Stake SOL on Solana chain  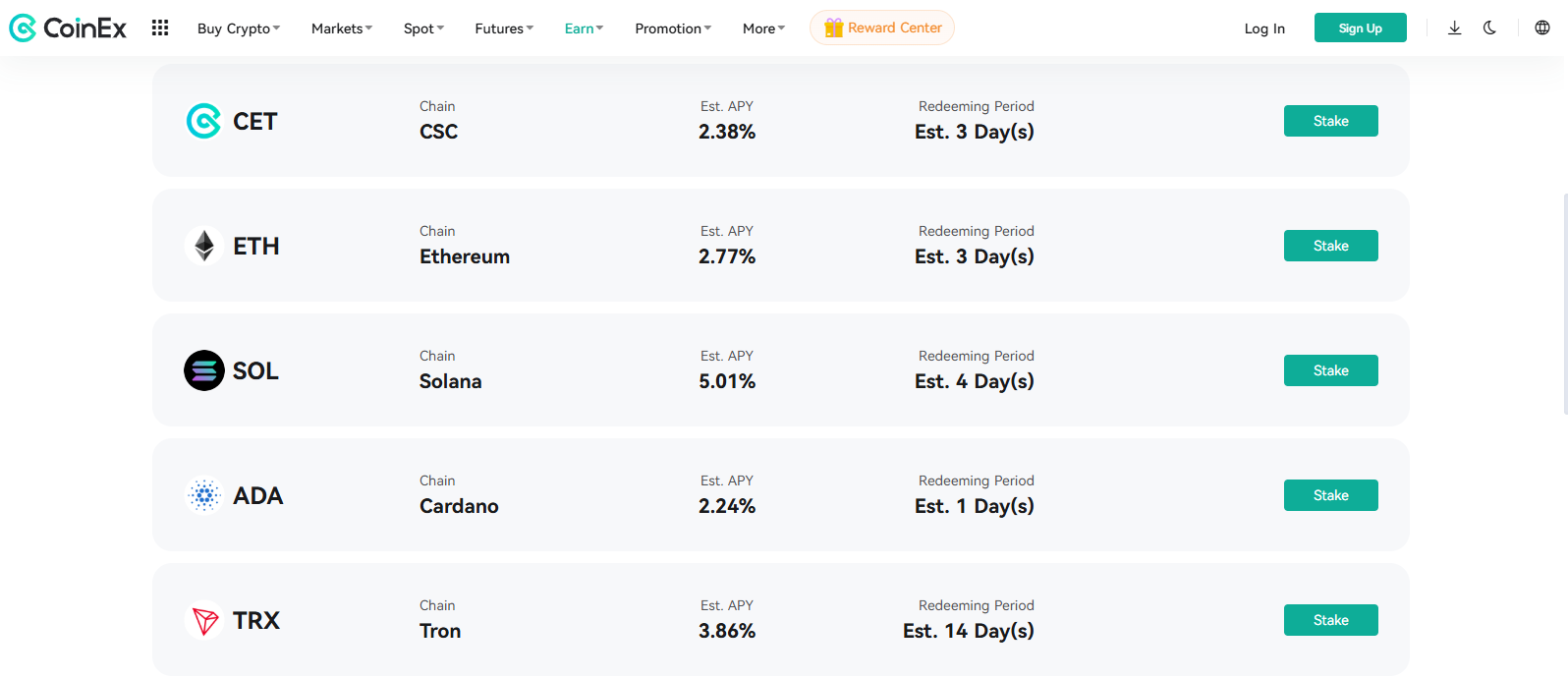[x=1331, y=370]
